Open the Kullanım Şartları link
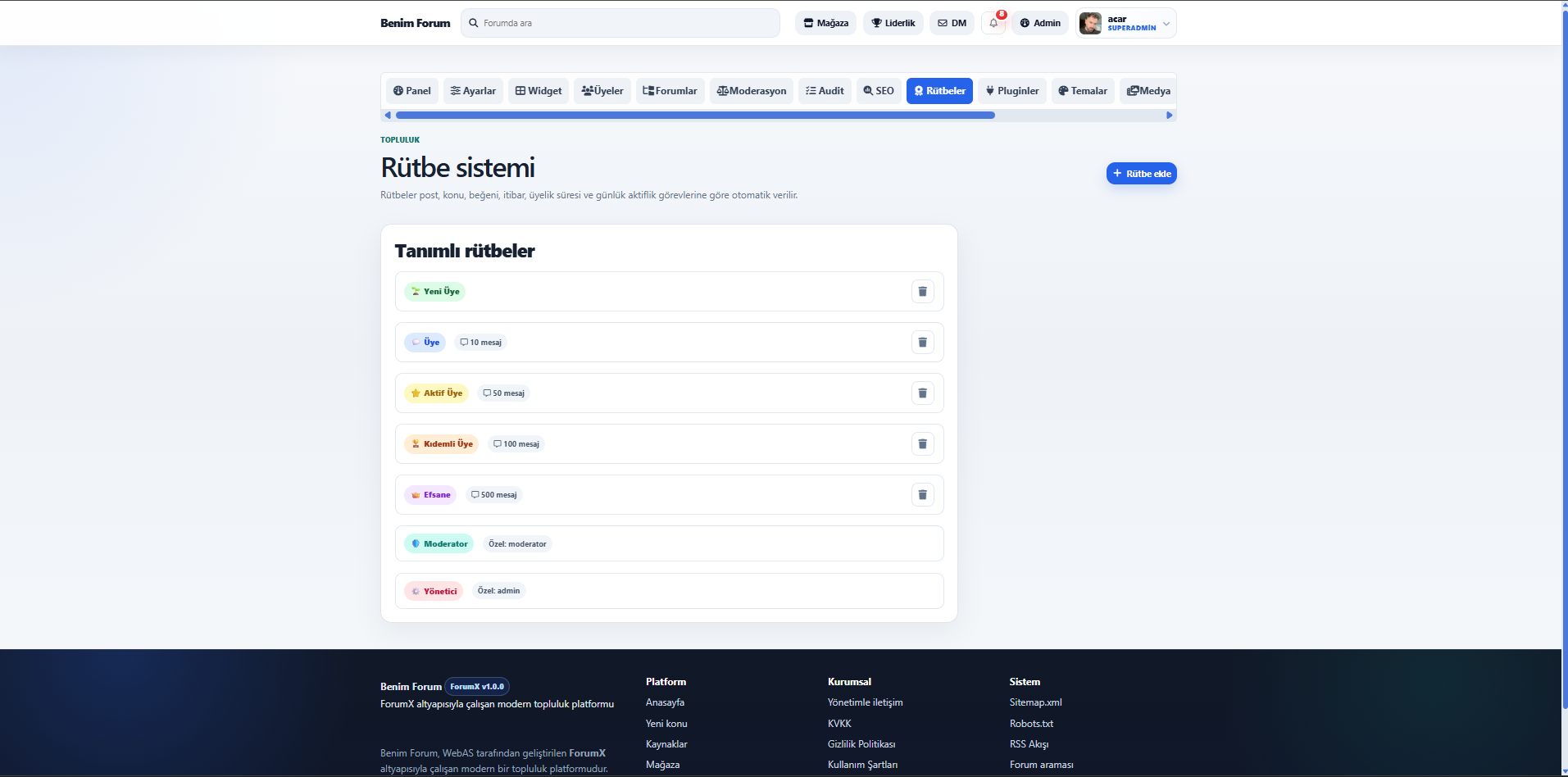This screenshot has width=1568, height=777. 862,765
